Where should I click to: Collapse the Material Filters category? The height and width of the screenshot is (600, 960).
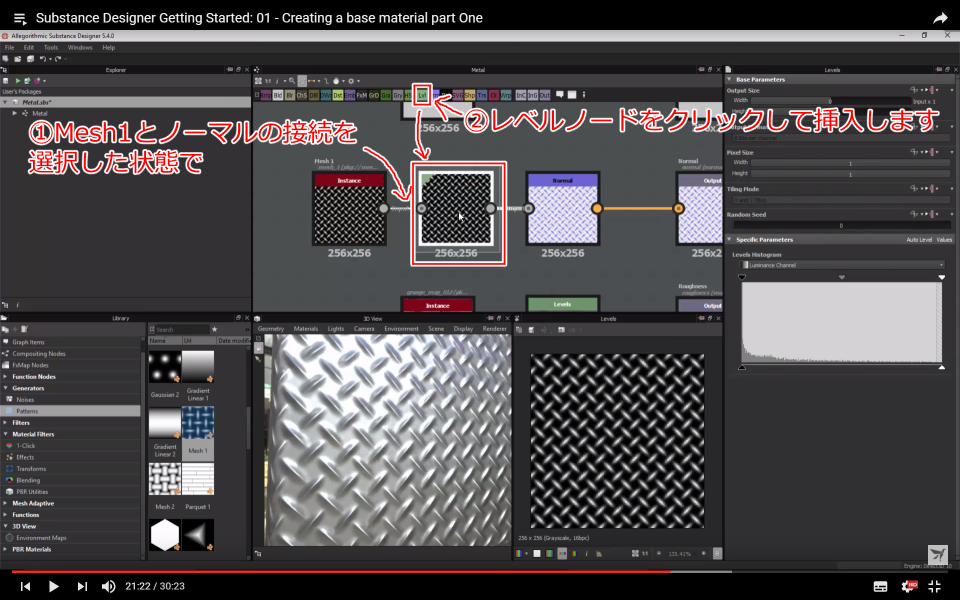click(6, 434)
